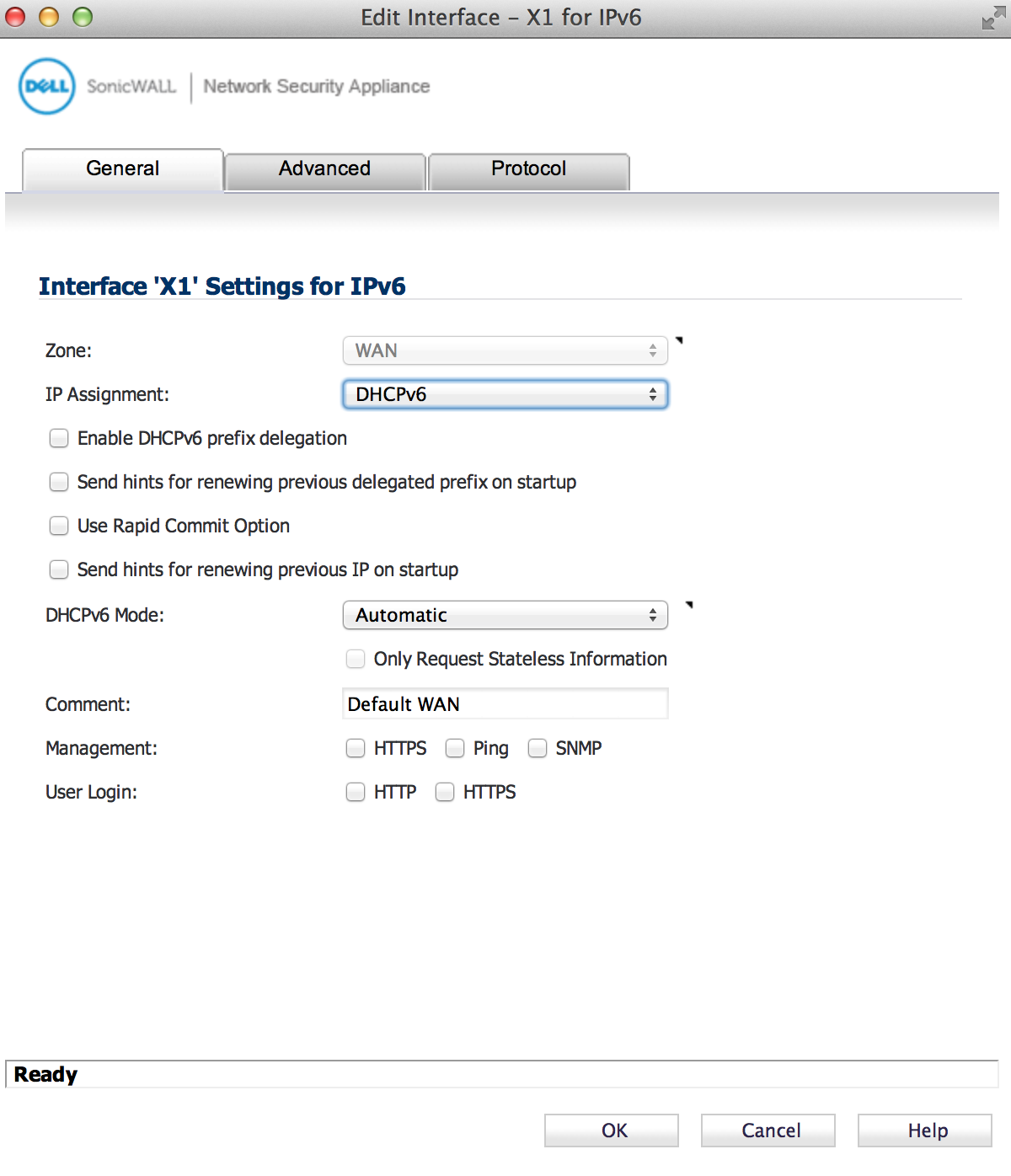This screenshot has width=1011, height=1176.
Task: Check the SNMP management option
Action: [x=538, y=748]
